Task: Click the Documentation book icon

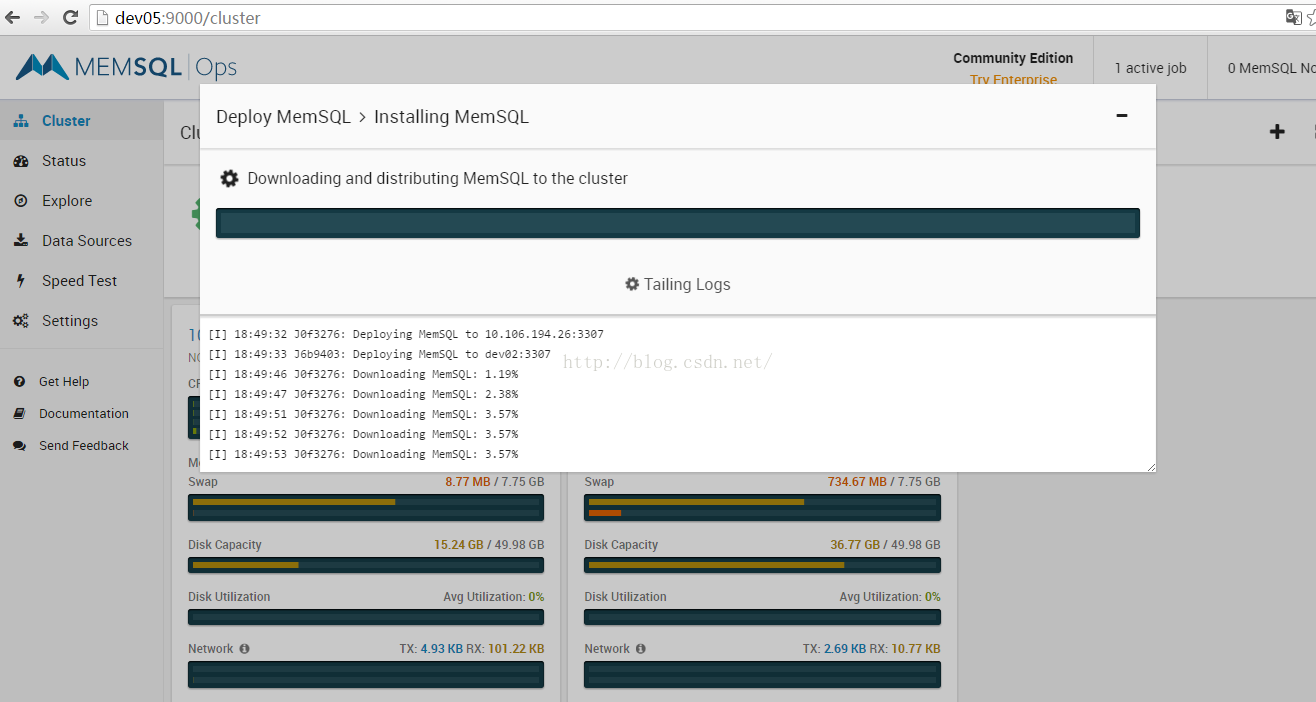Action: (x=19, y=413)
